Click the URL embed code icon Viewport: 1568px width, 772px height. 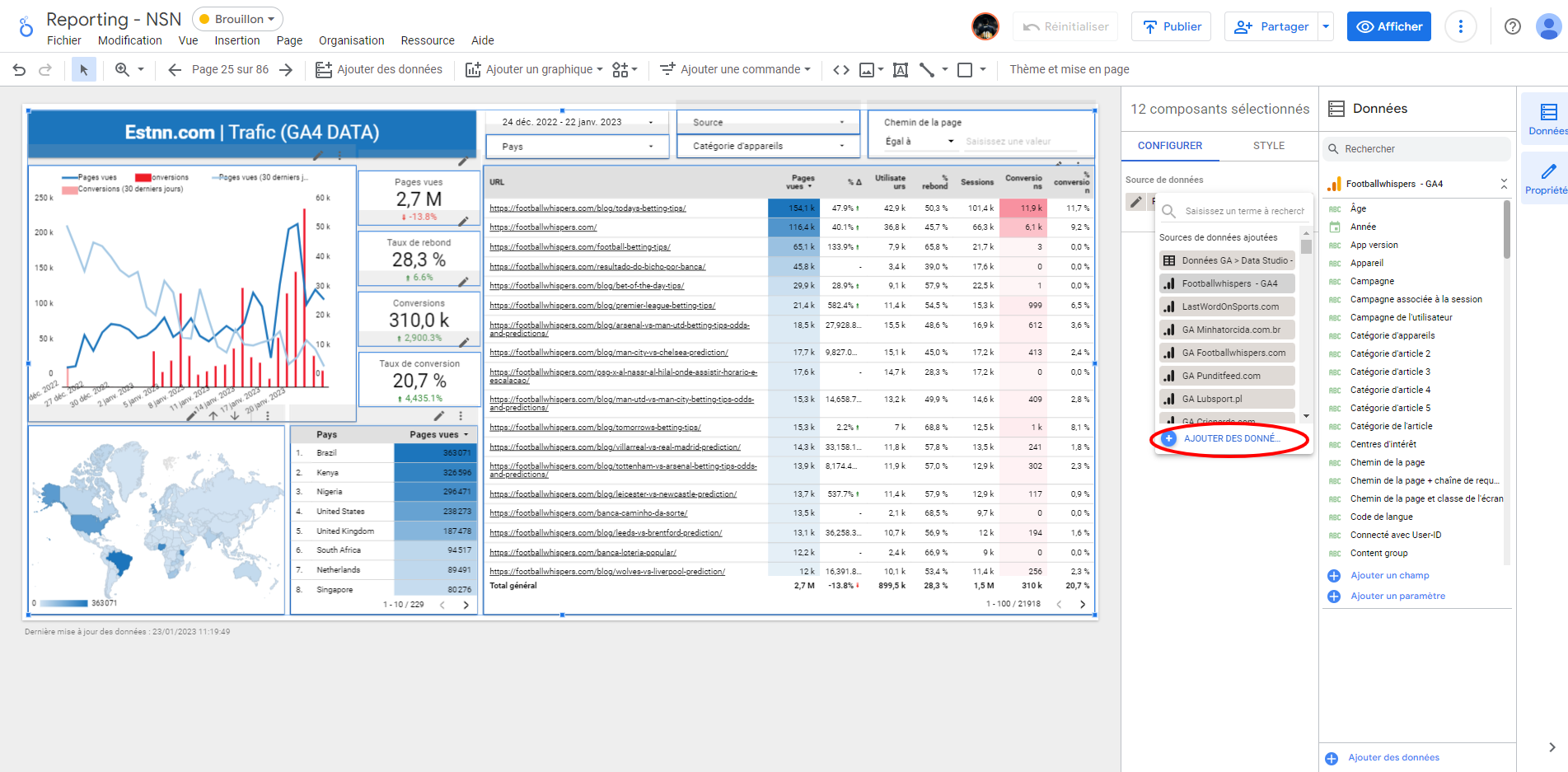click(840, 70)
